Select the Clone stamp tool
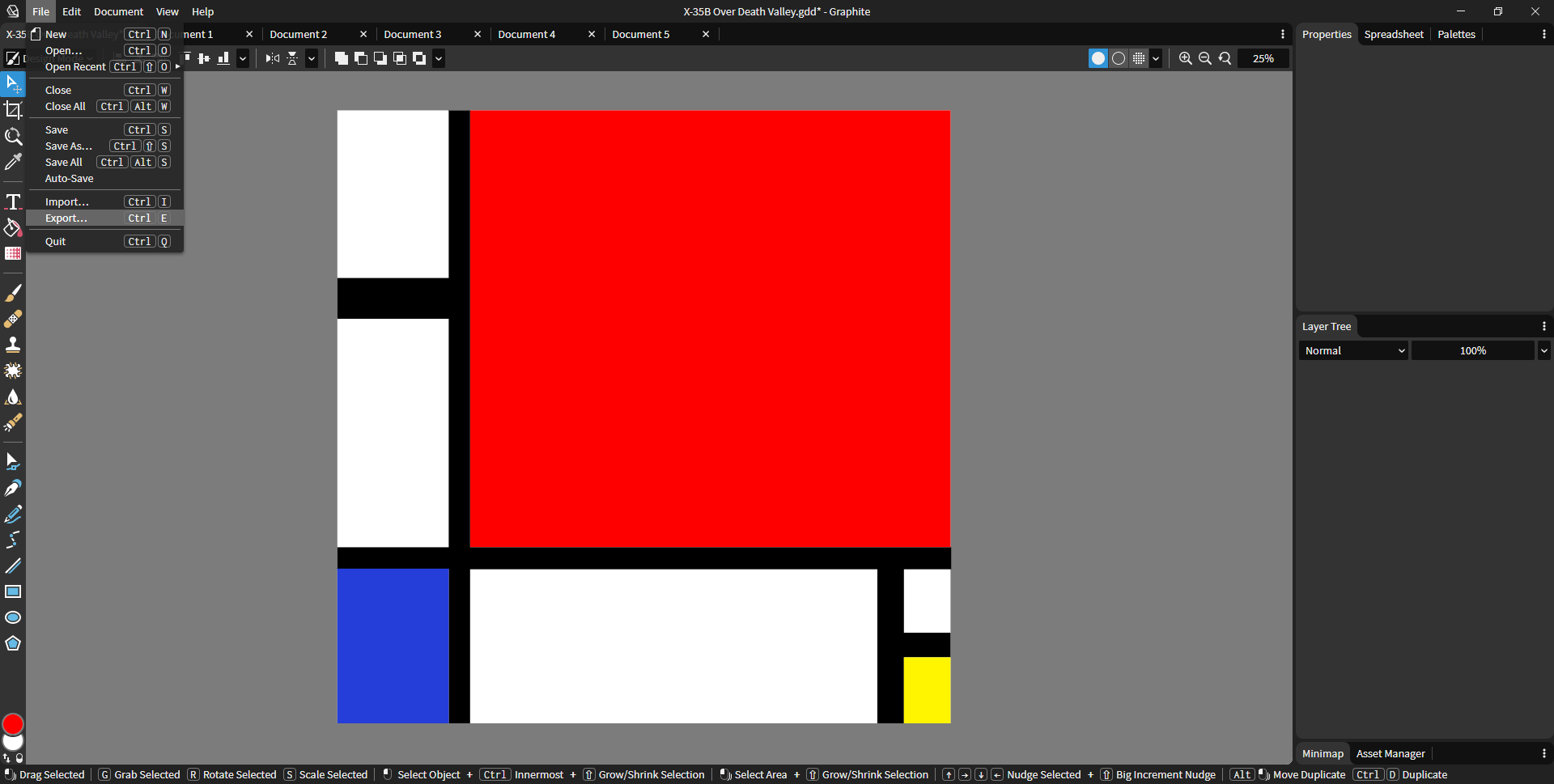Viewport: 1554px width, 784px height. (13, 345)
